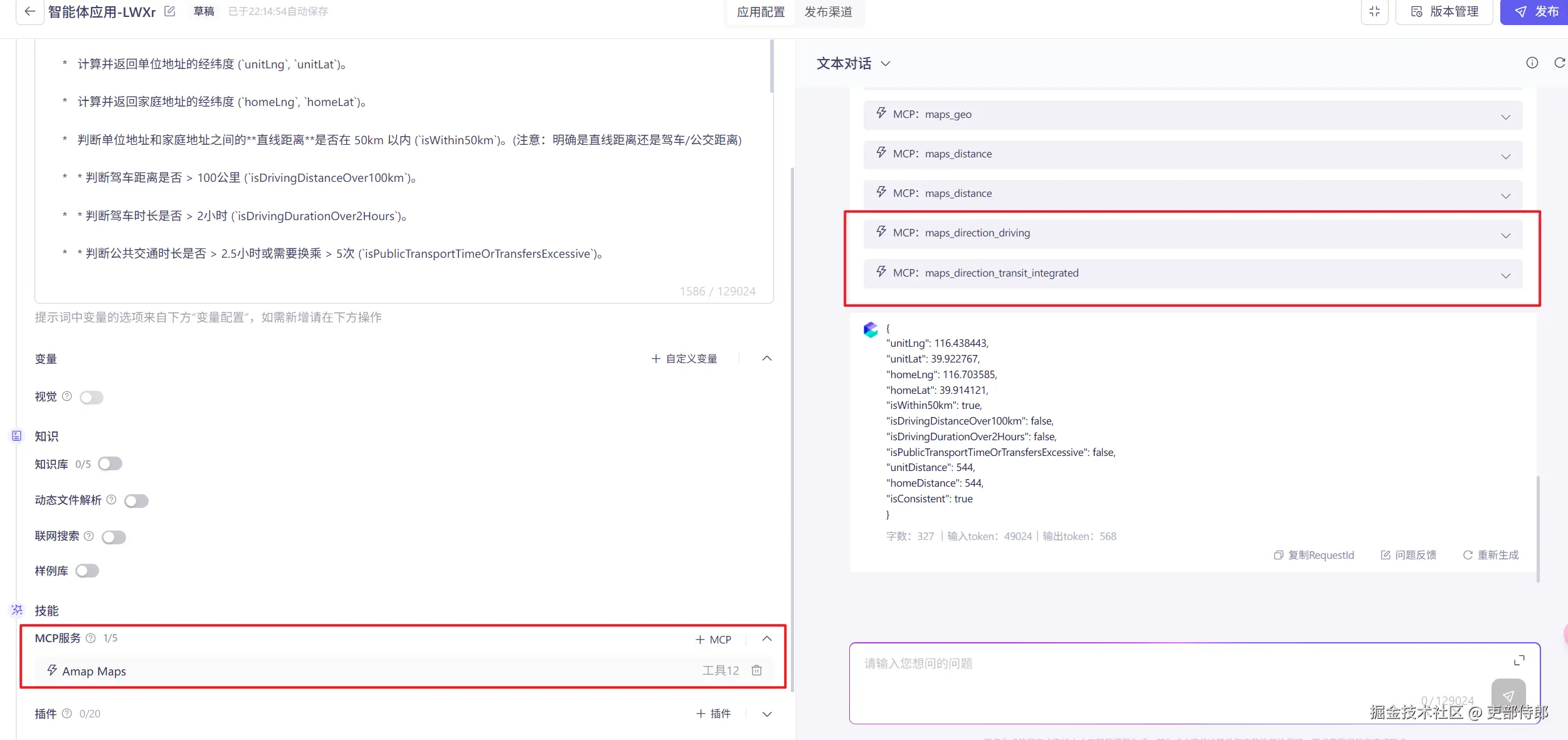
Task: Click the refresh icon to reset the conversation
Action: coord(1560,63)
